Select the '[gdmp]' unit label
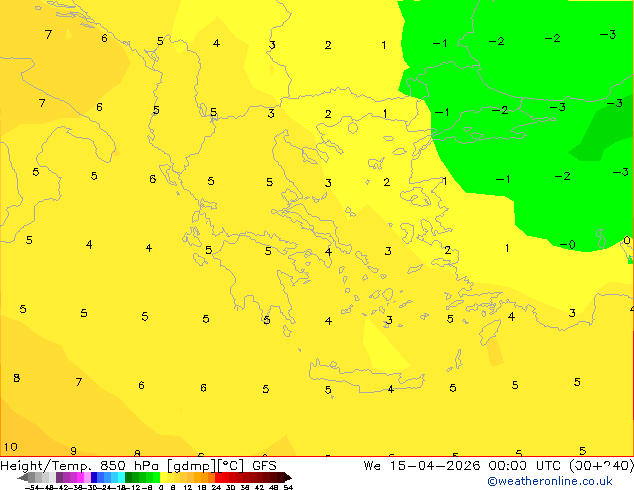This screenshot has height=490, width=634. point(192,466)
